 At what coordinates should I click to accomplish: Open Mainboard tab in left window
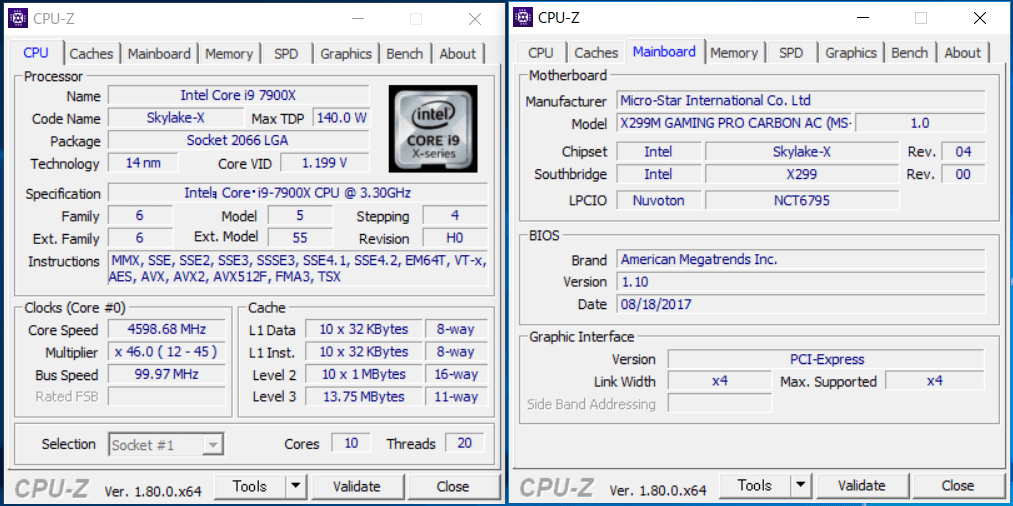pyautogui.click(x=159, y=54)
